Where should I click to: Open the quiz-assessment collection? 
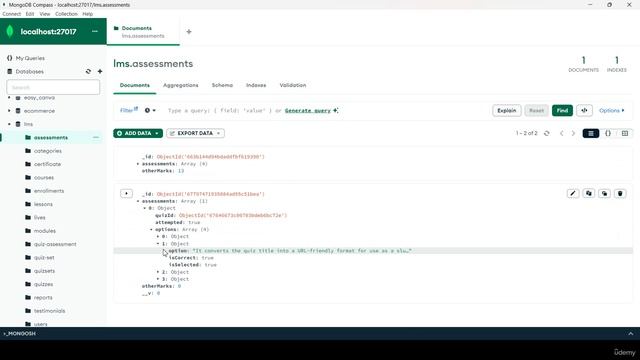(x=55, y=244)
